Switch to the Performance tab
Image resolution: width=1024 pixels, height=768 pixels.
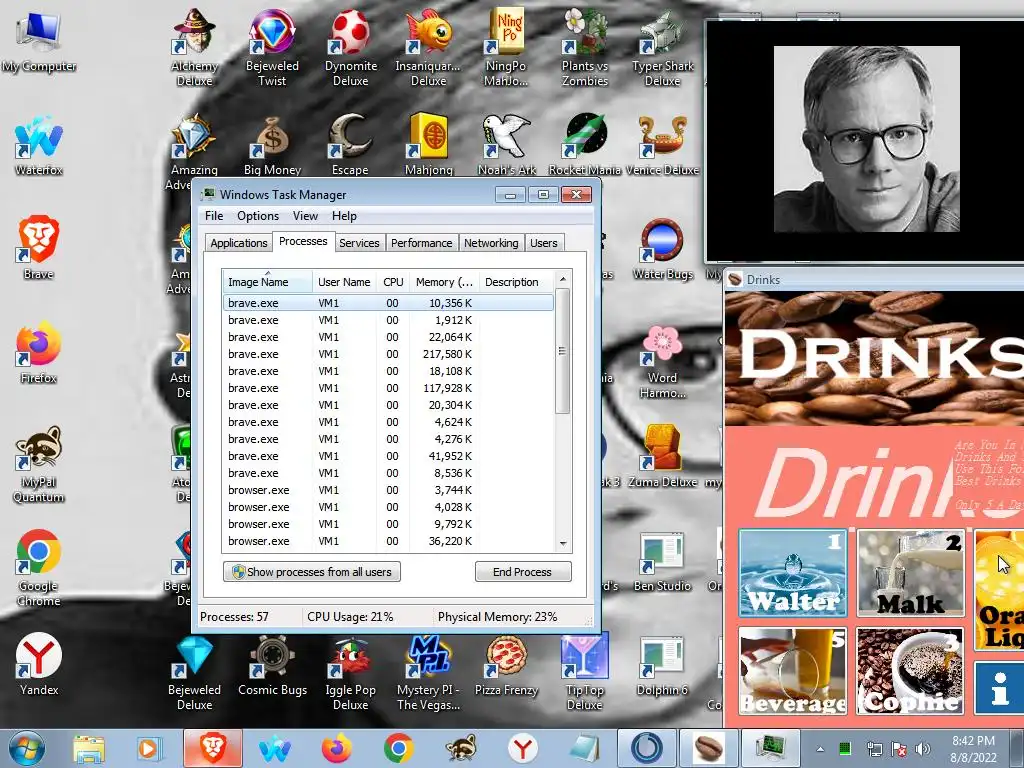[421, 243]
